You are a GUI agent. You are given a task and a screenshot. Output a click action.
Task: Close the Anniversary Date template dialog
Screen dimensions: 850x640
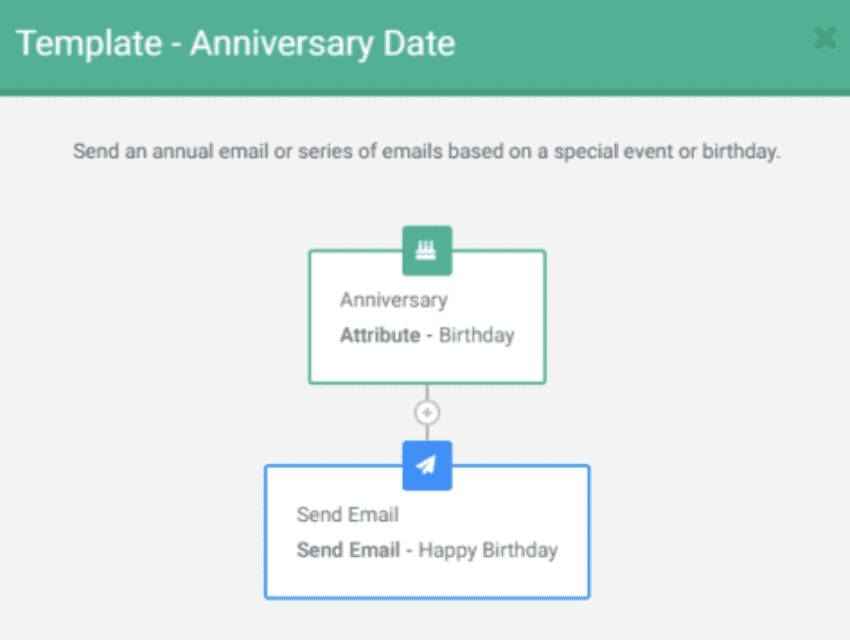pyautogui.click(x=825, y=38)
